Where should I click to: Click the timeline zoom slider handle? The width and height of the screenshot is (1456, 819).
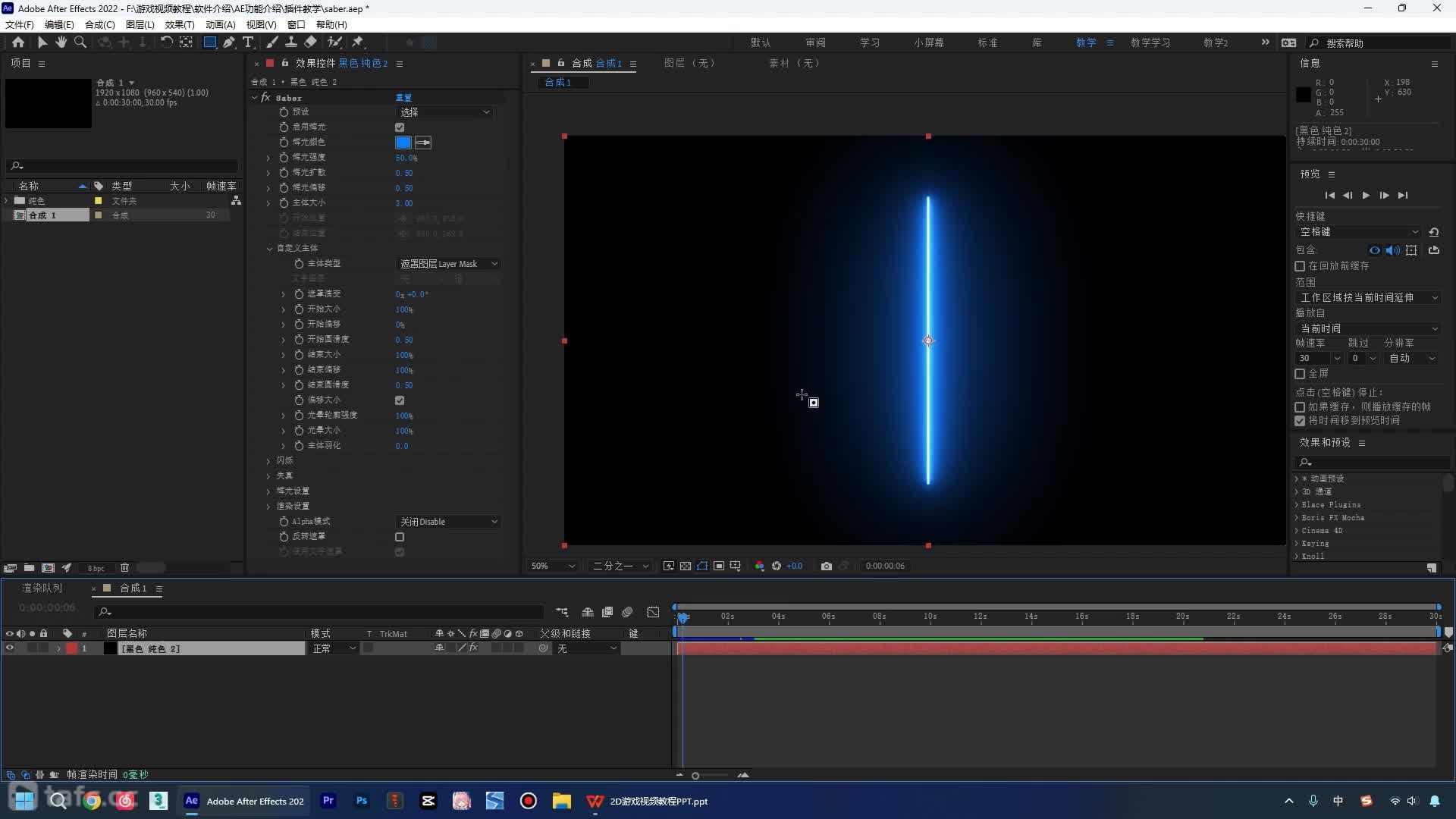click(x=695, y=776)
